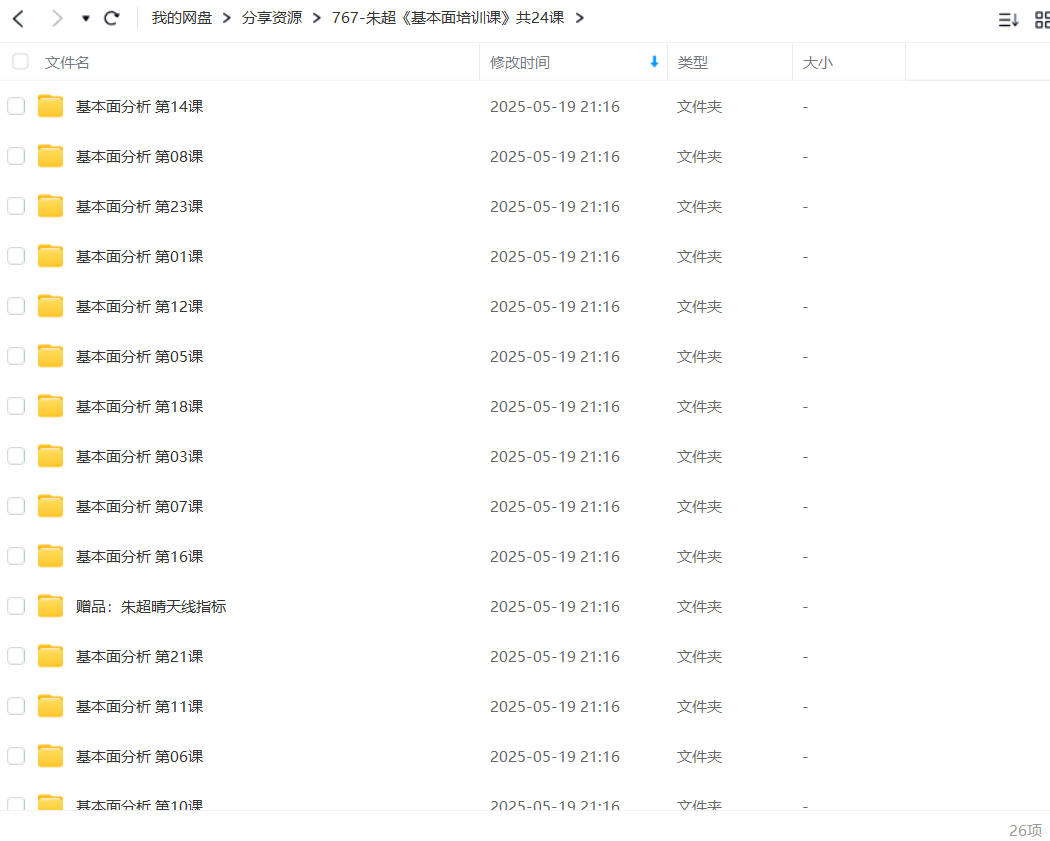The image size is (1050, 841).
Task: Select folder name 基本面分析 第11课
Action: (139, 706)
